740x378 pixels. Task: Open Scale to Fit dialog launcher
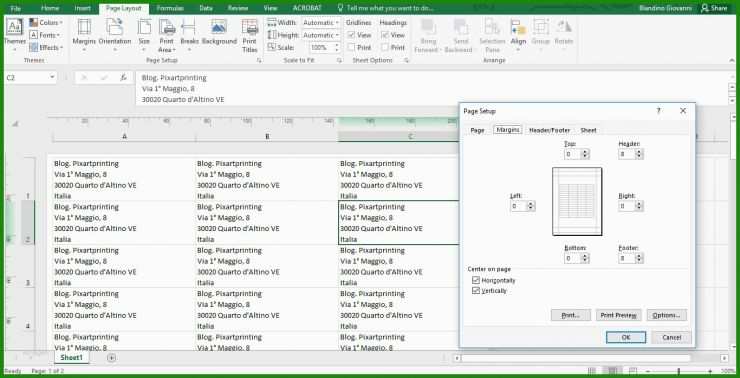coord(339,60)
